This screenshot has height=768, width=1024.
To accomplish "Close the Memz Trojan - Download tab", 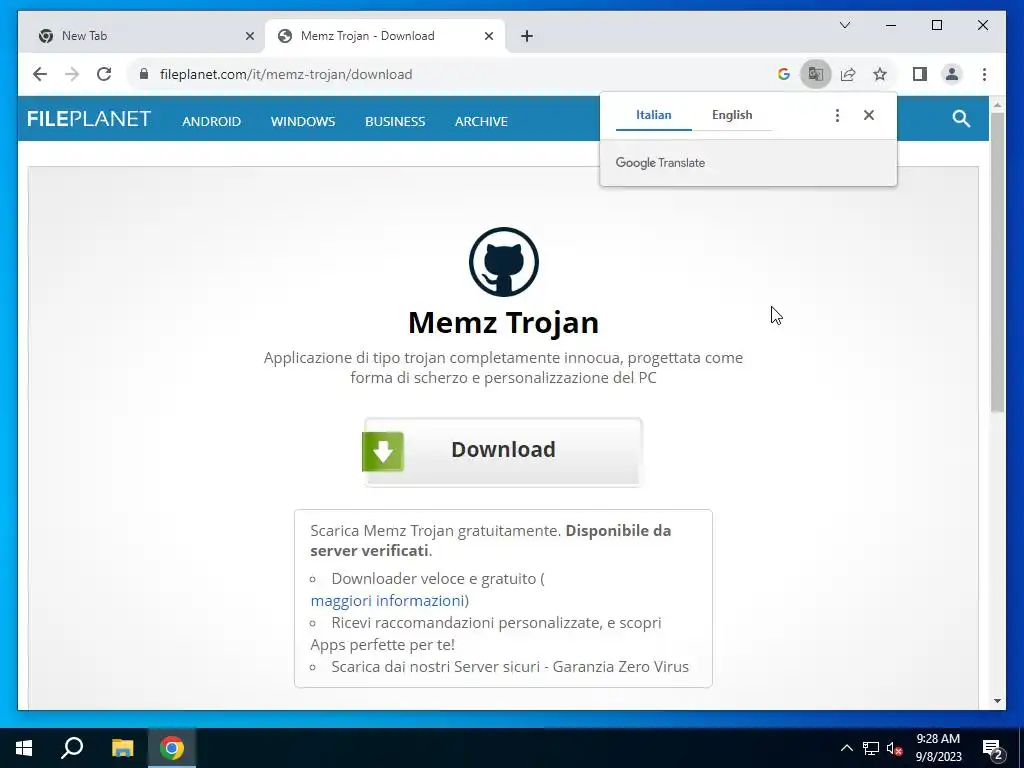I will [x=488, y=36].
